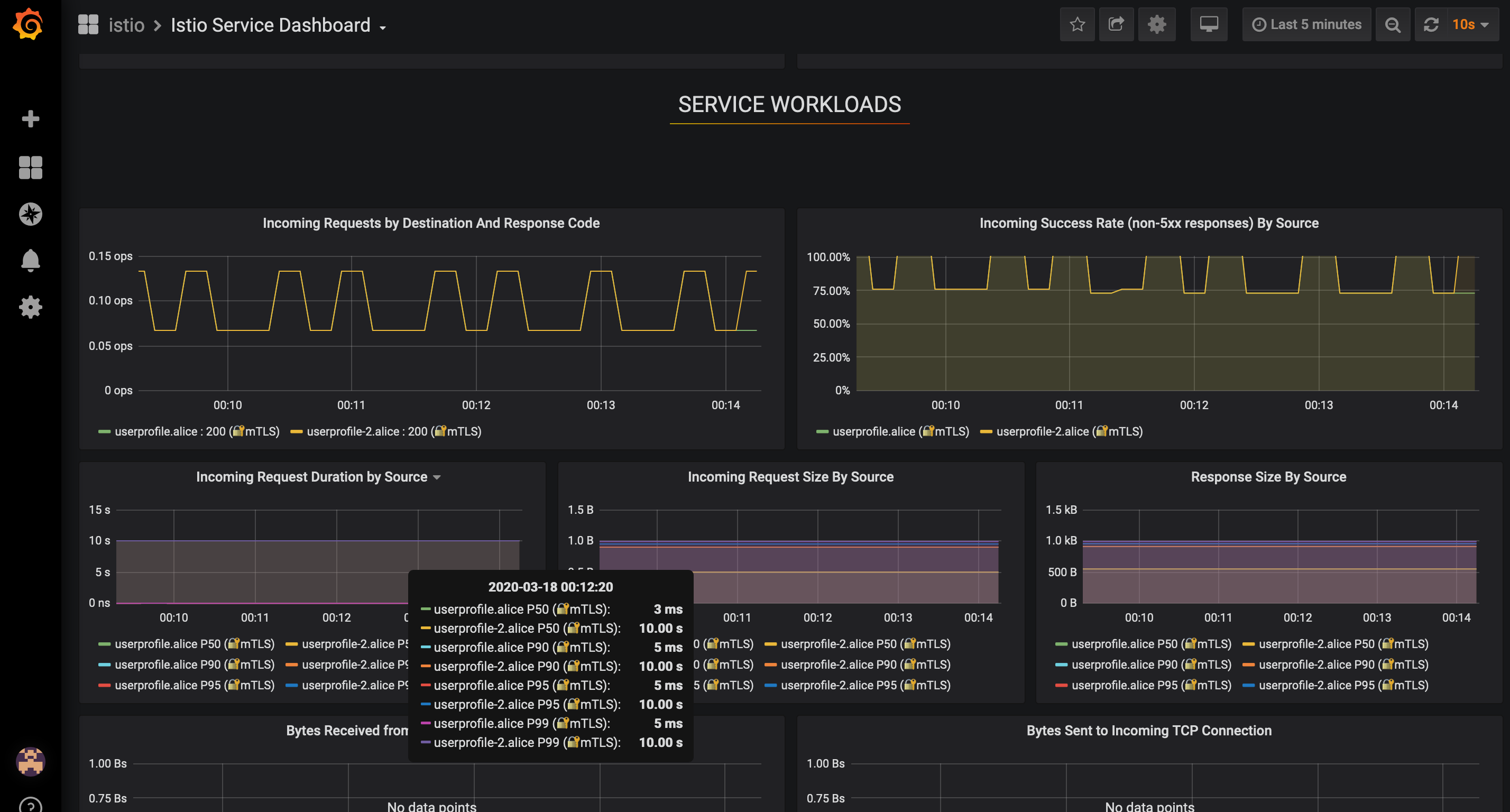
Task: Open Incoming Requests by Destination And Response Code title
Action: coord(431,223)
